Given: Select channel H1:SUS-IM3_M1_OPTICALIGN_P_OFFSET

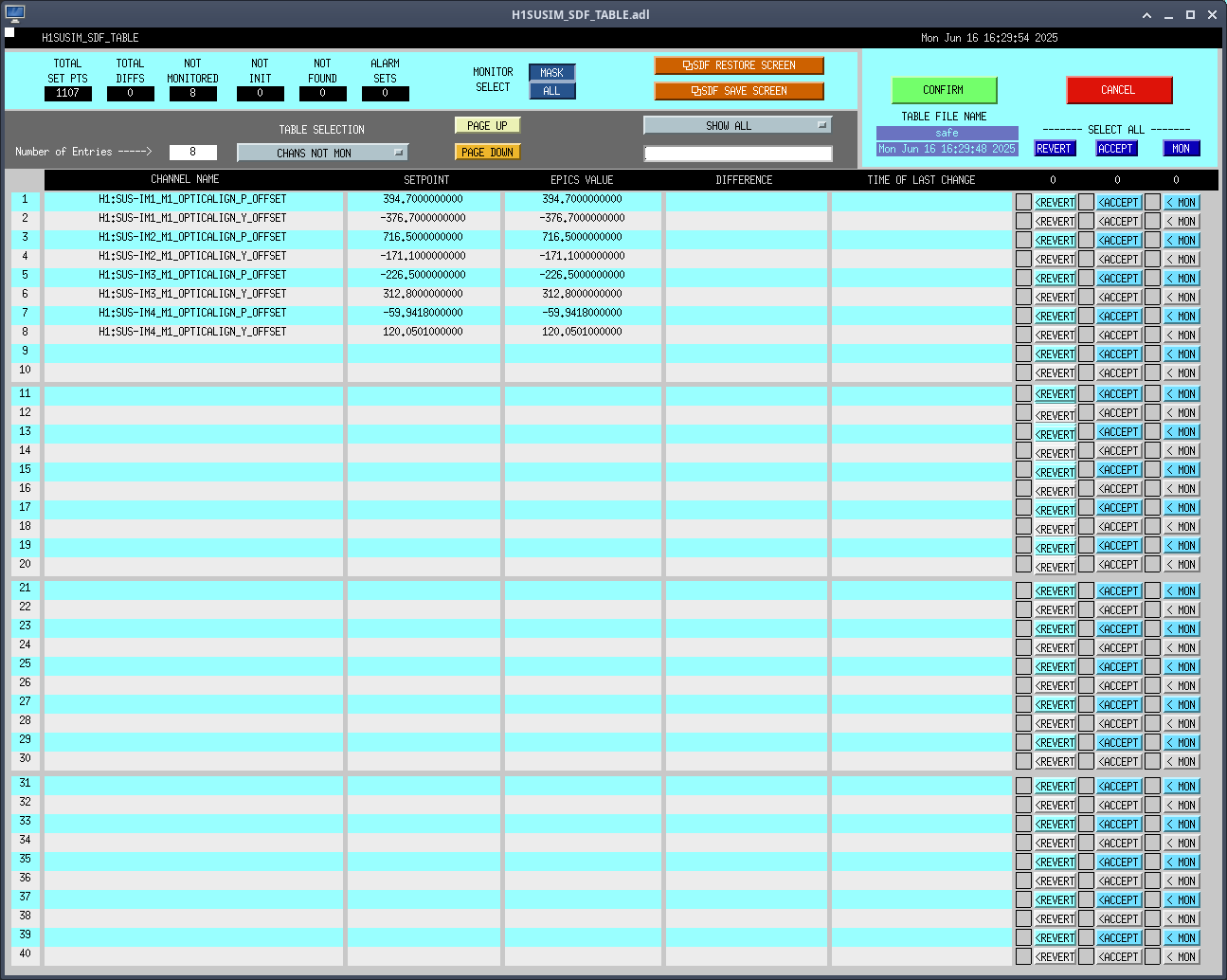Looking at the screenshot, I should (x=193, y=276).
